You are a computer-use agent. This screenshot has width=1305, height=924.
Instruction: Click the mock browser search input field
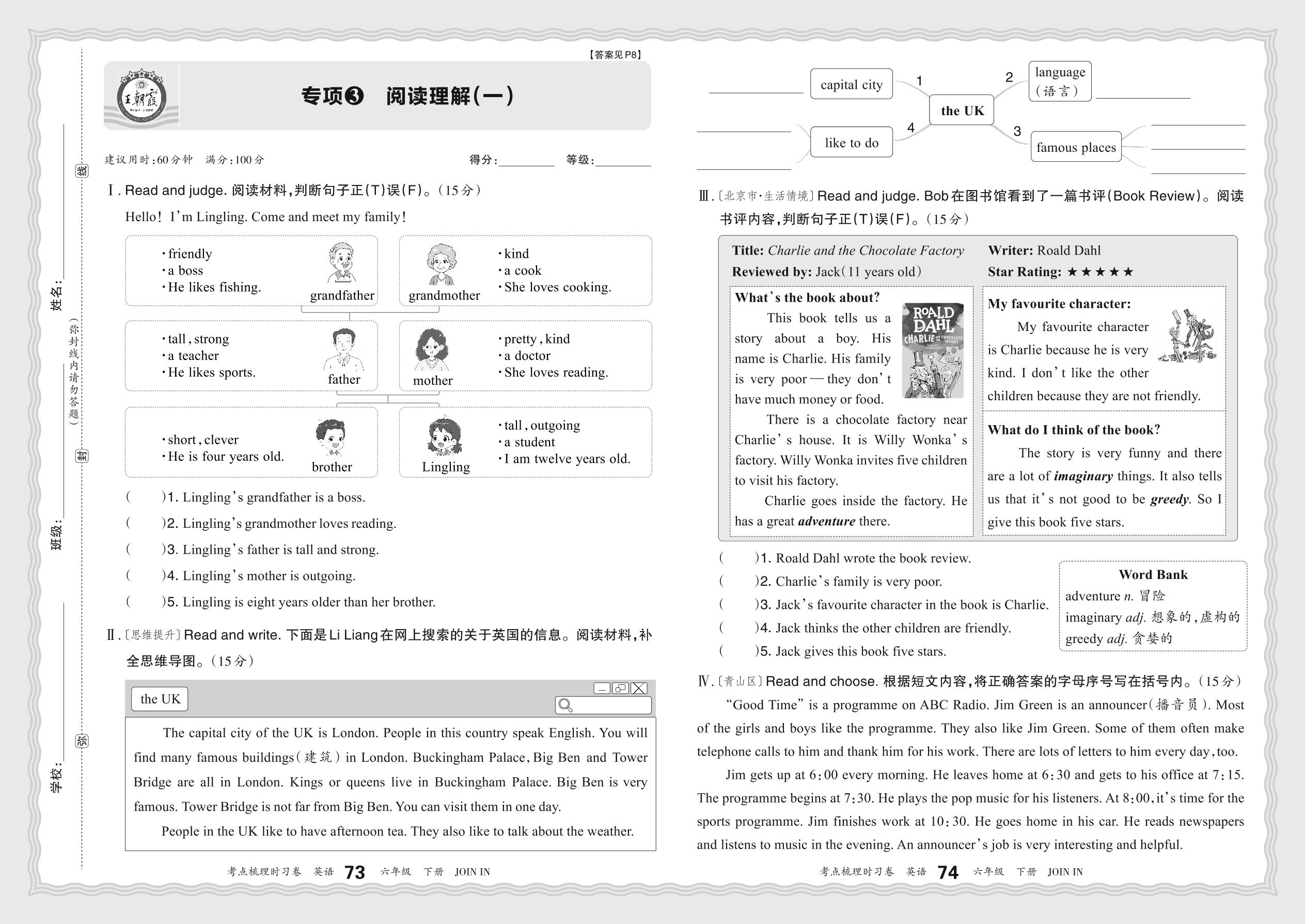coord(611,706)
